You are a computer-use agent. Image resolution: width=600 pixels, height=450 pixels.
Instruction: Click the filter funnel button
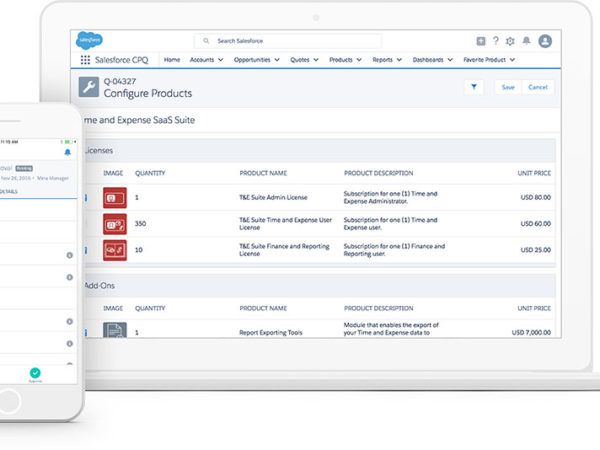tap(474, 87)
